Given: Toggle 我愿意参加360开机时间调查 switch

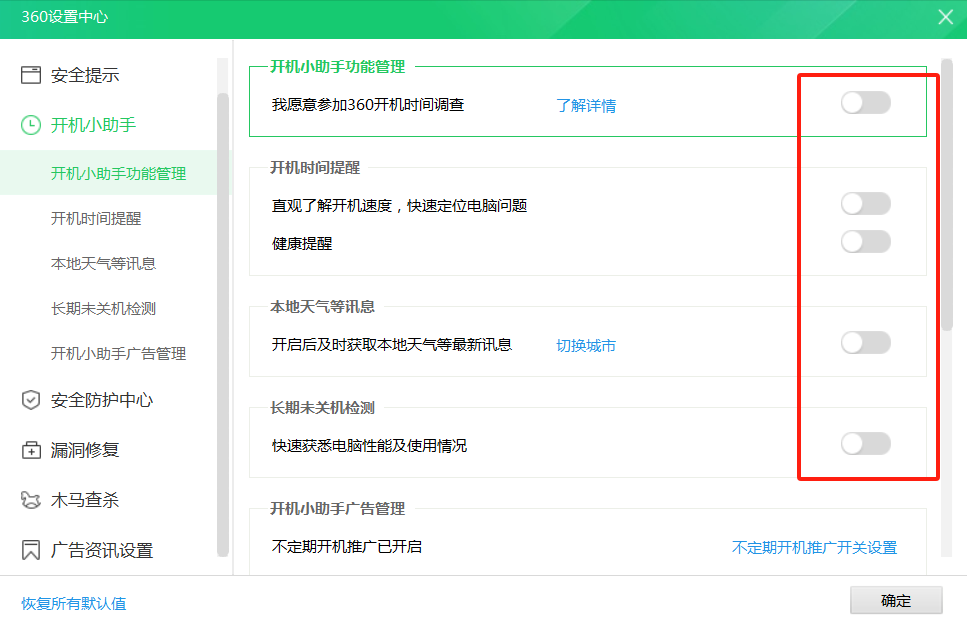Looking at the screenshot, I should (865, 102).
